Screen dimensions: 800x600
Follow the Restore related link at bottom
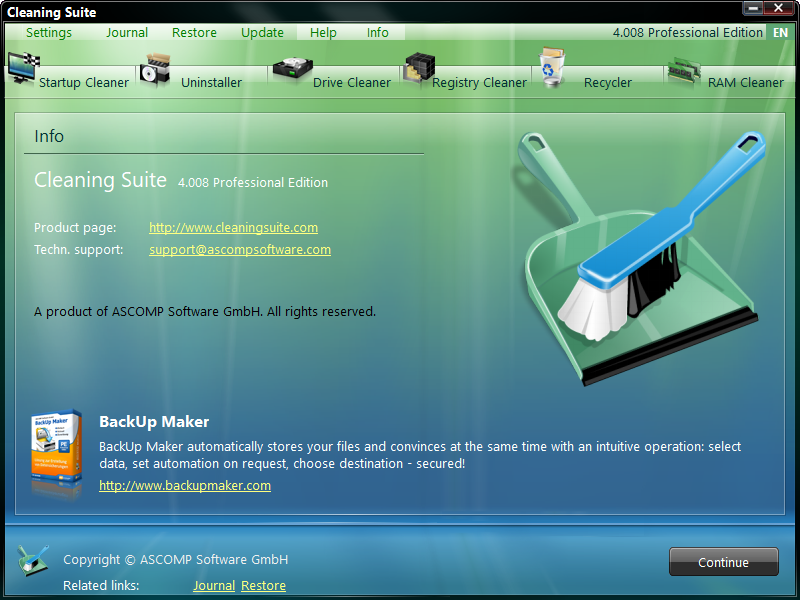[x=263, y=585]
